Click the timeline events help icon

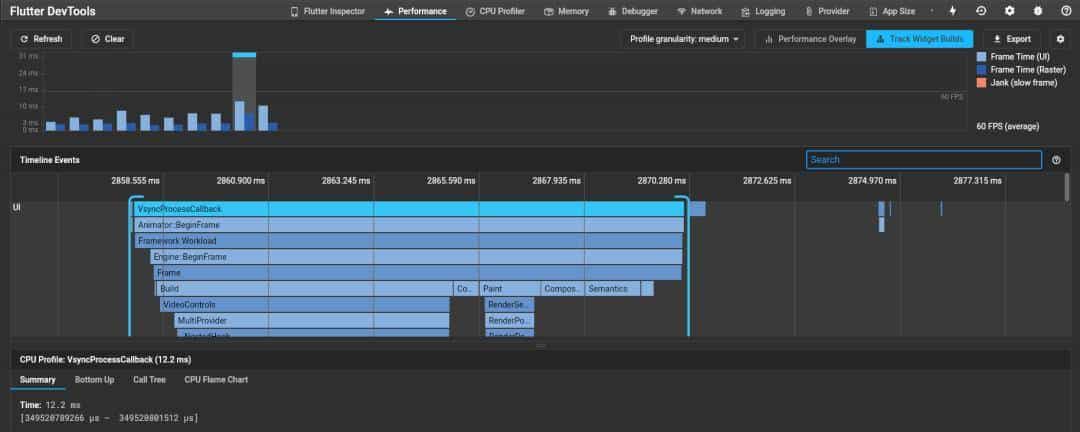click(x=1056, y=160)
